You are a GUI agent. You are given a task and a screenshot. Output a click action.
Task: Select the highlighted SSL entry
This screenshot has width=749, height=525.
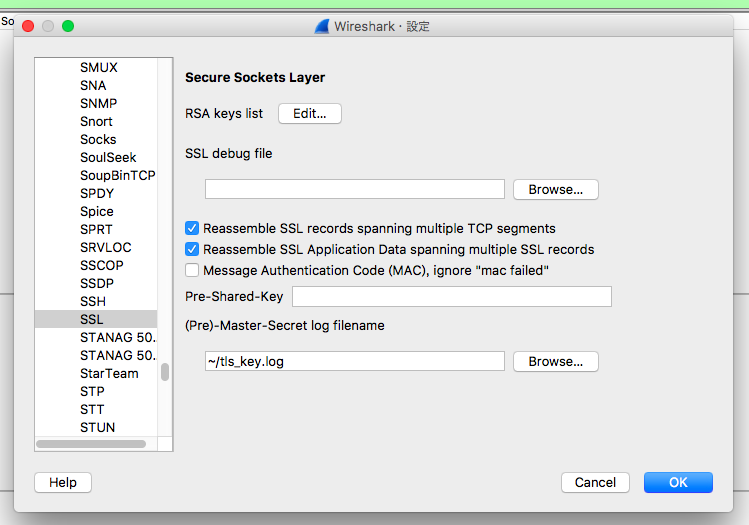96,319
